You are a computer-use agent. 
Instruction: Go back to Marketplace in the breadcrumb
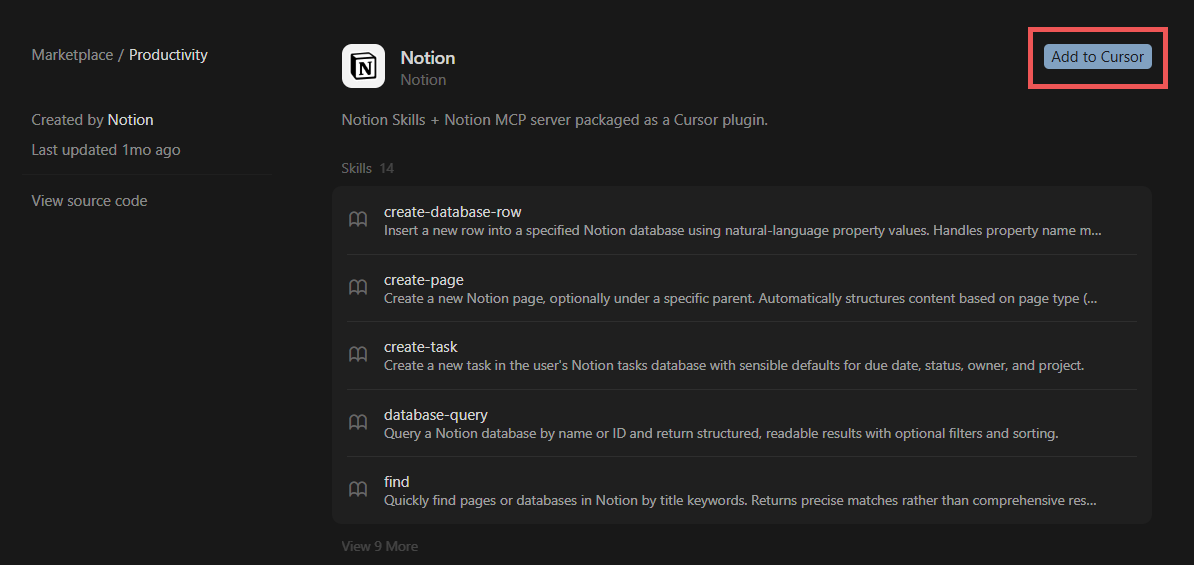72,55
